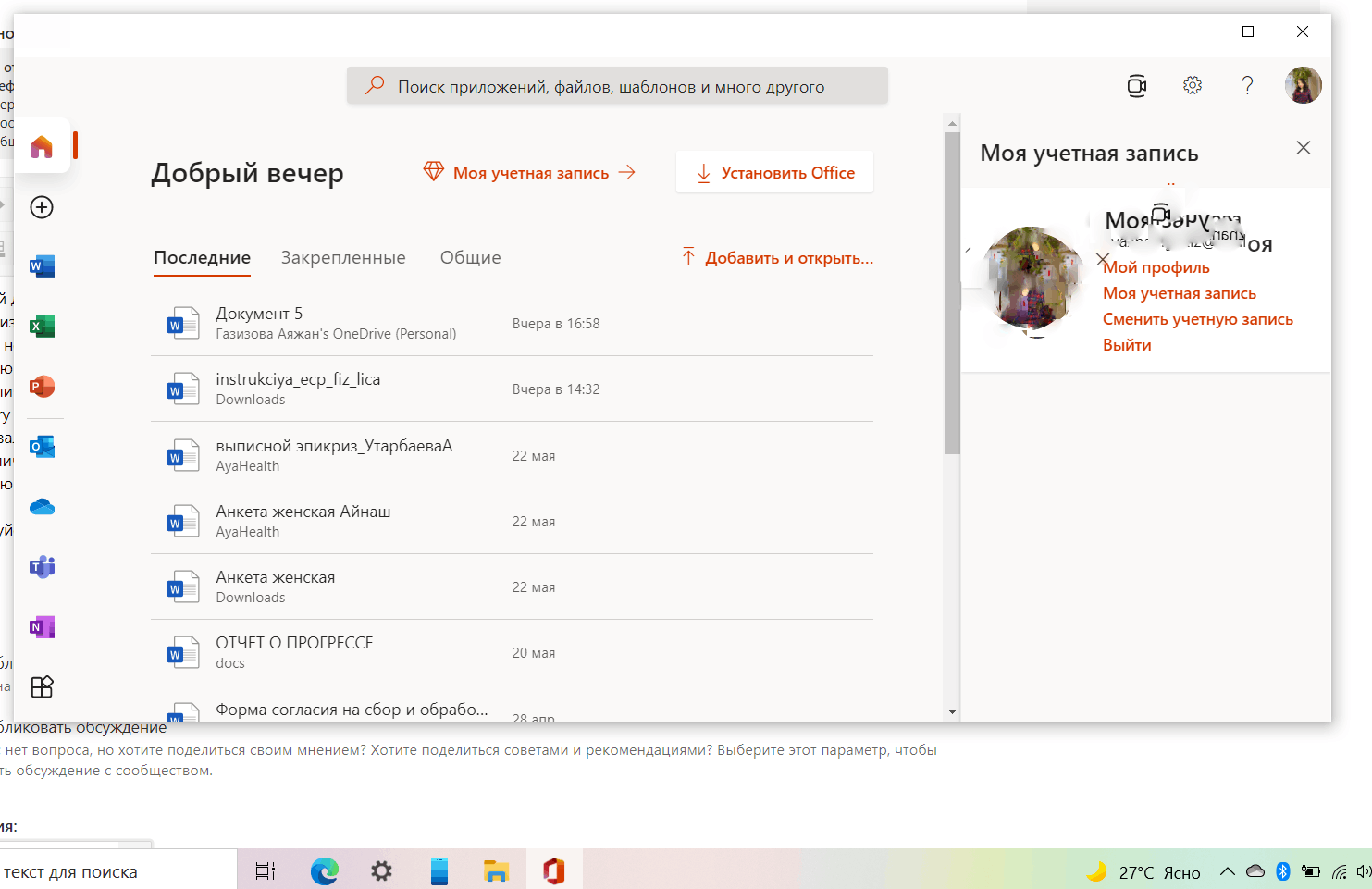Click the scrollbar down arrow

tap(952, 712)
